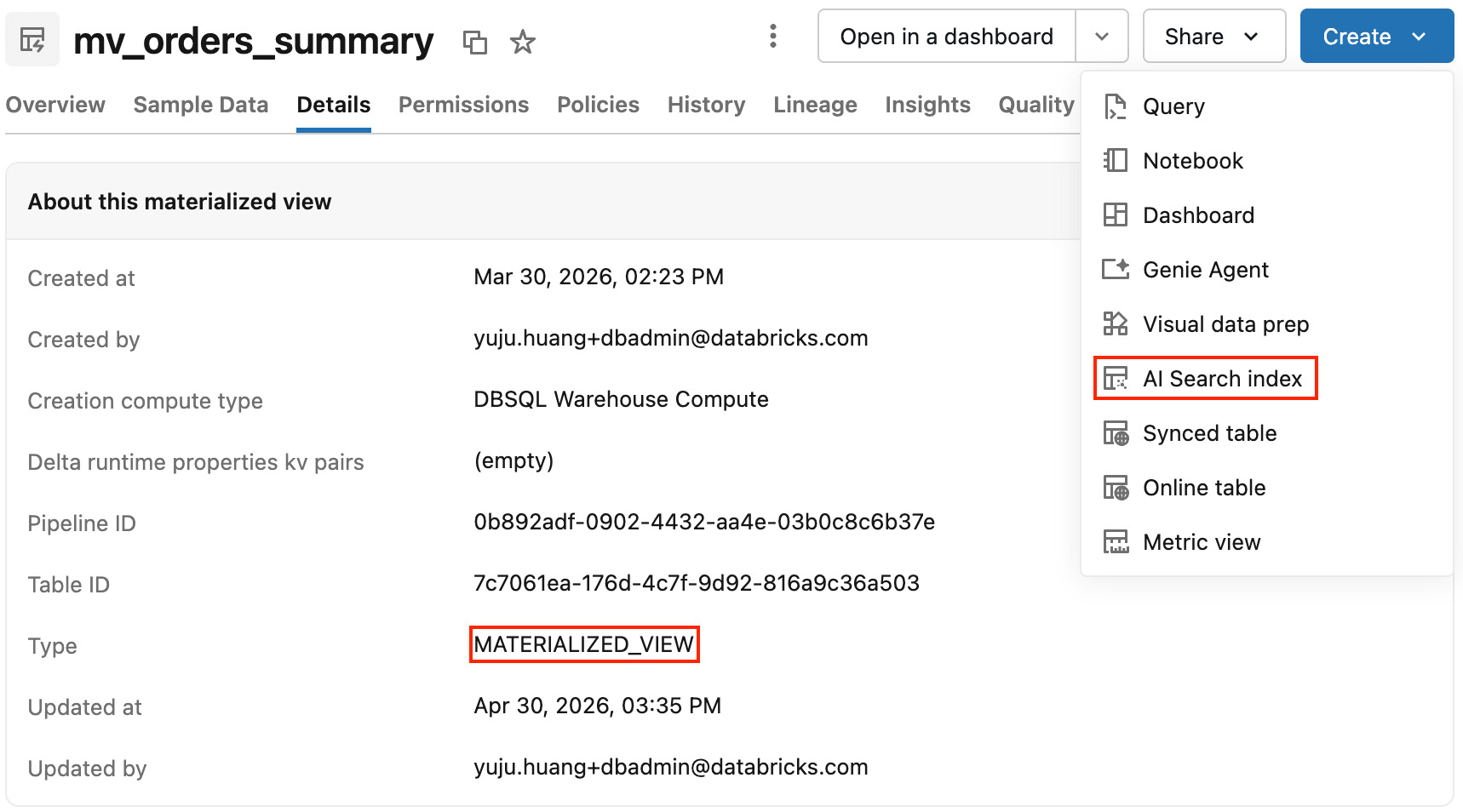
Task: Click Open in a dashboard button
Action: click(x=947, y=37)
